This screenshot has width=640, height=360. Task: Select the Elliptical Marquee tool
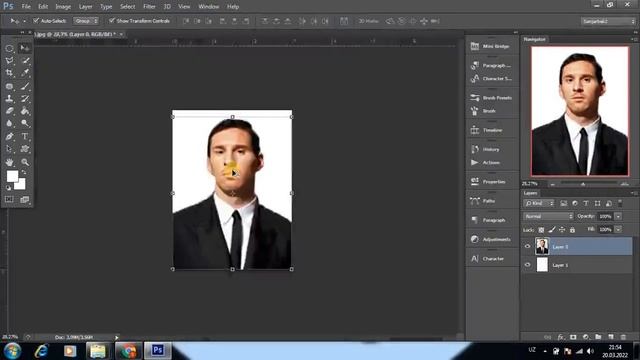pos(9,48)
